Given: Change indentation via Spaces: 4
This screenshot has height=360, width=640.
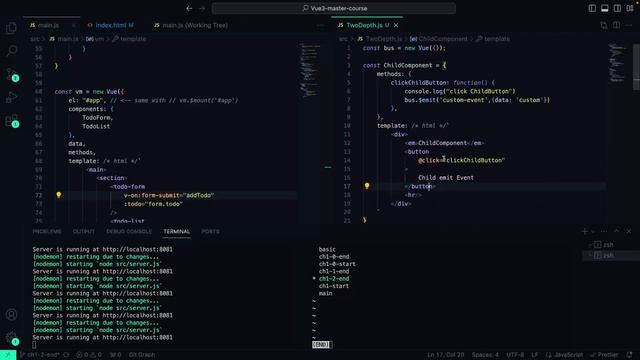Looking at the screenshot, I should [485, 355].
